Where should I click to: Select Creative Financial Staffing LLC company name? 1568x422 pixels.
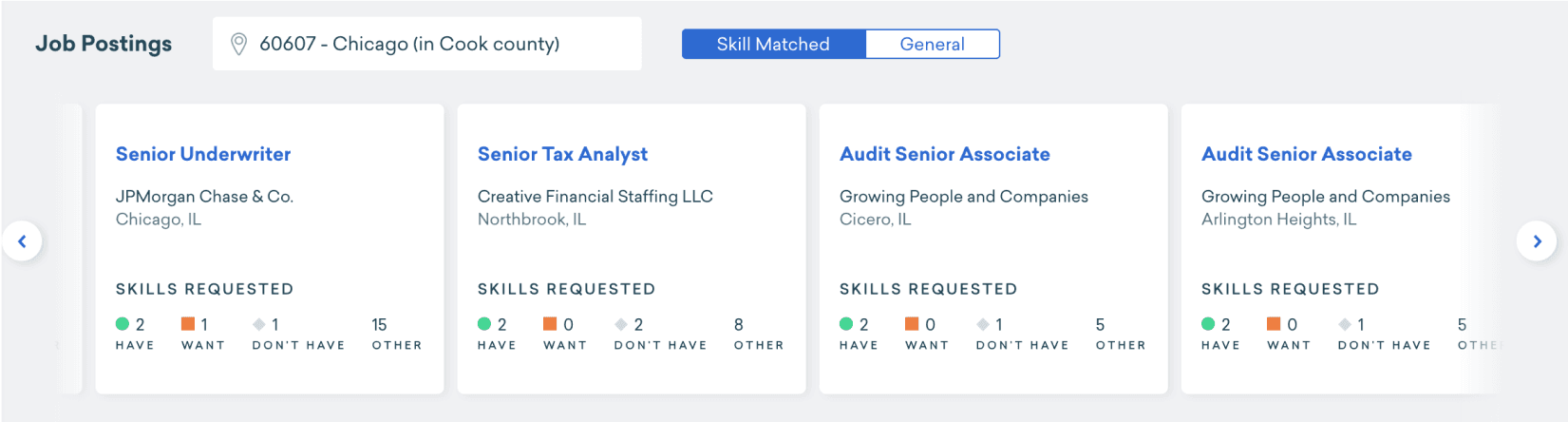(x=595, y=197)
